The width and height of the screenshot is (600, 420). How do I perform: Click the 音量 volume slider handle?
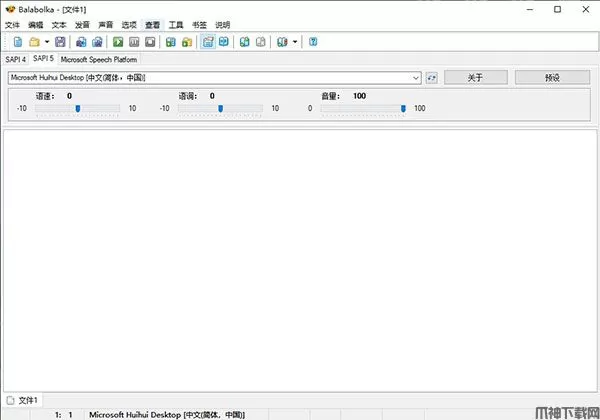403,108
